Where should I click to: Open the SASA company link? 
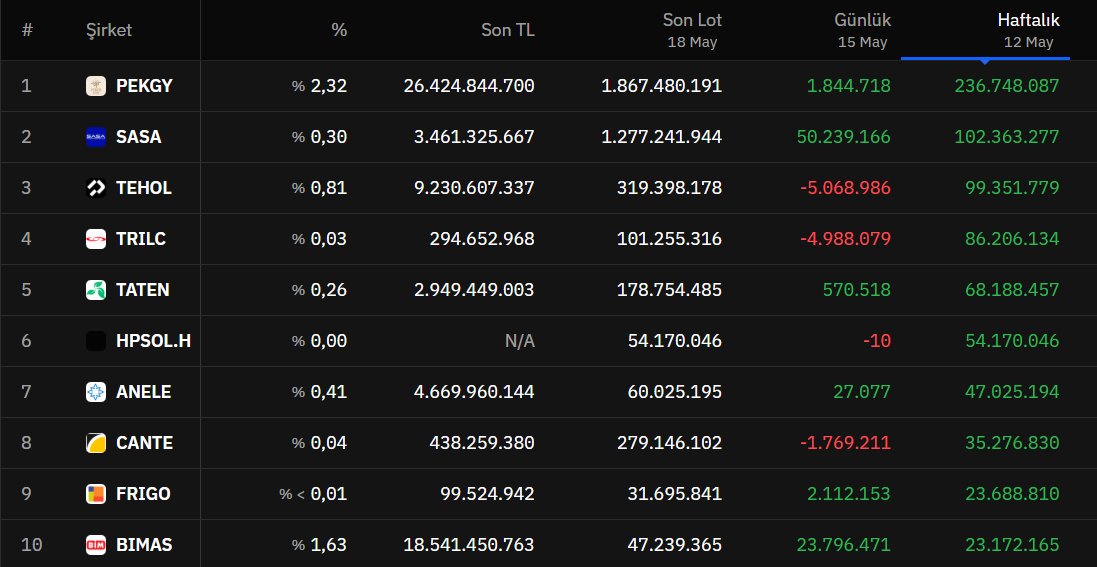click(139, 137)
